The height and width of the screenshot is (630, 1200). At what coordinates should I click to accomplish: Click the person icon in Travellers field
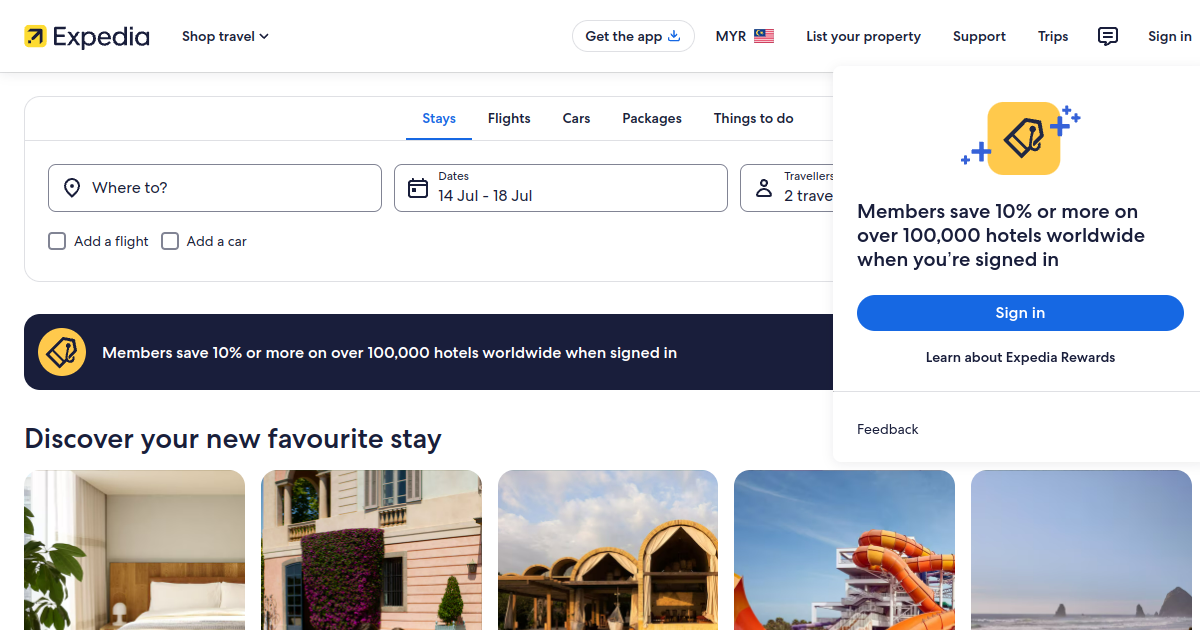click(x=764, y=188)
